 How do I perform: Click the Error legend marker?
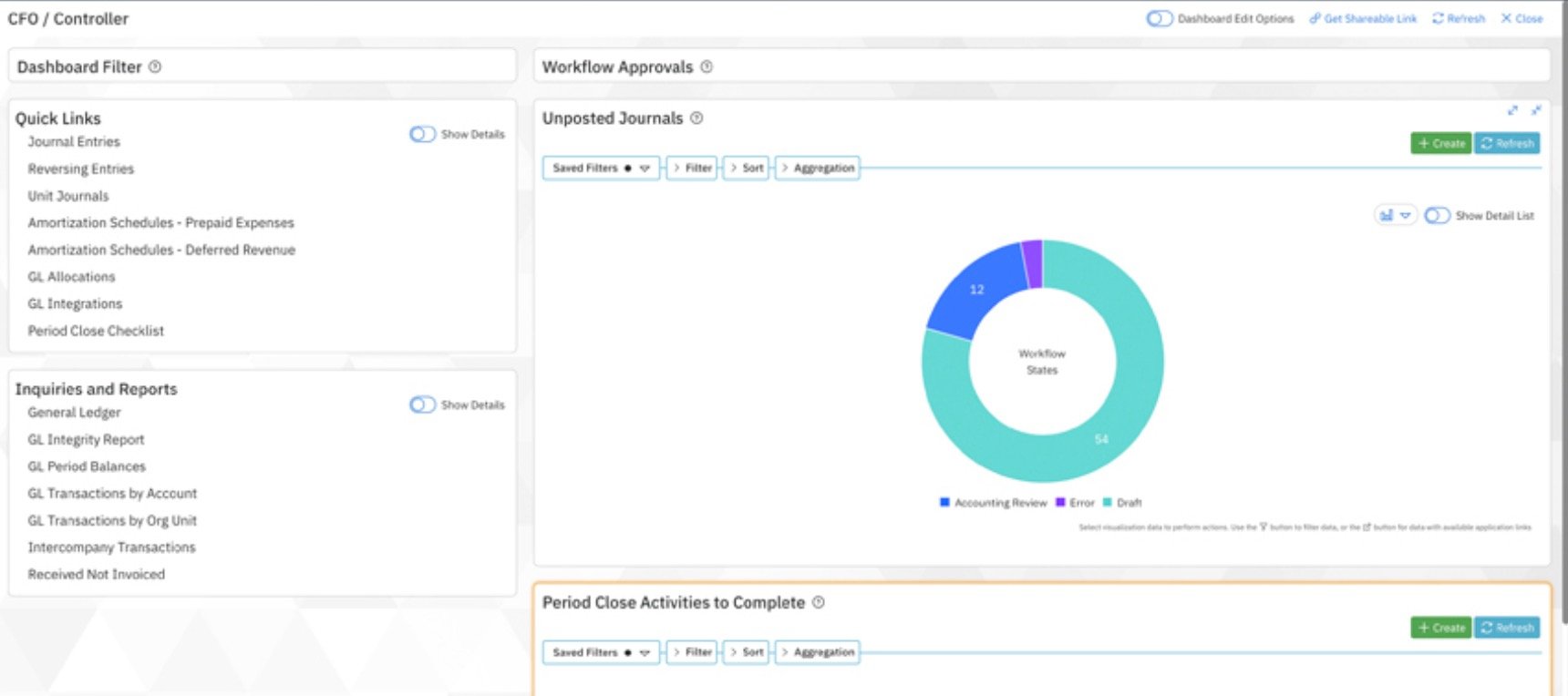pos(1060,502)
